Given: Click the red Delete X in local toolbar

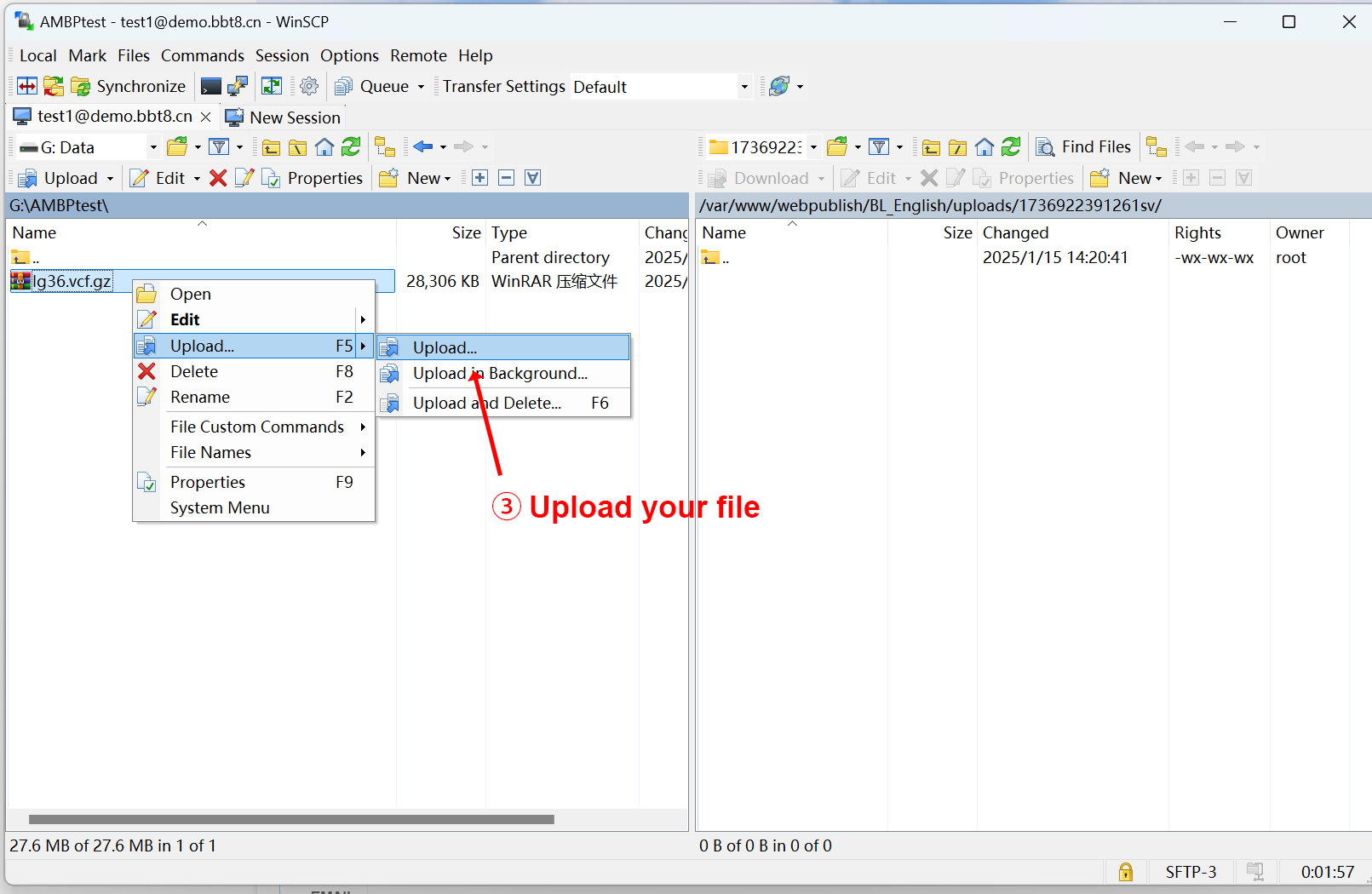Looking at the screenshot, I should [218, 178].
